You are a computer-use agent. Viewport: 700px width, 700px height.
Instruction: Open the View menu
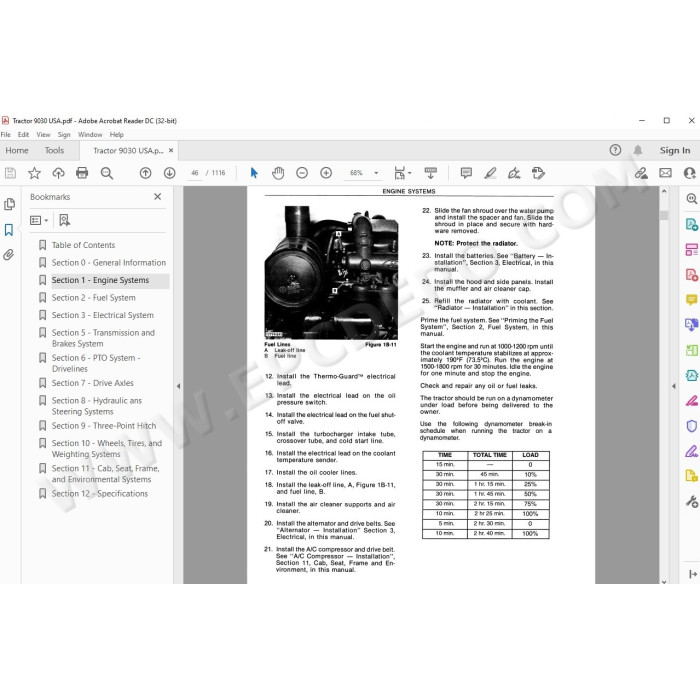[x=43, y=134]
